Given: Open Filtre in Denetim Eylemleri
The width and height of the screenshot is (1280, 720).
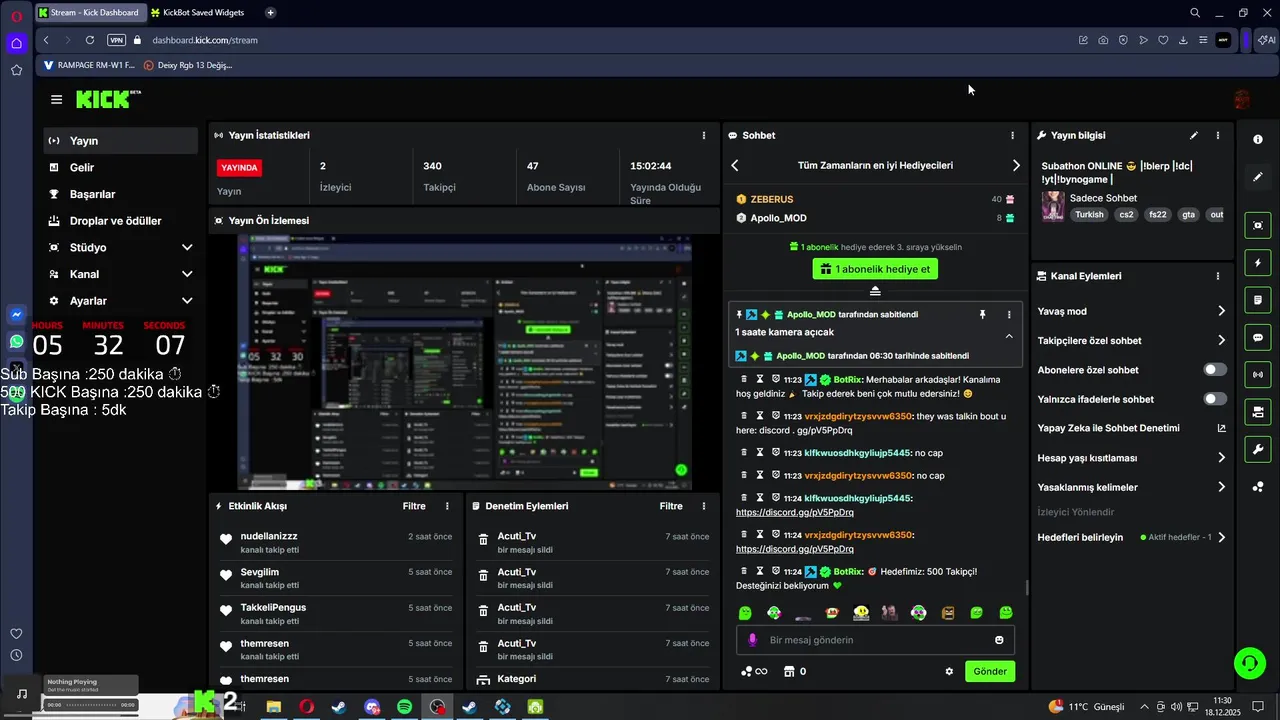Looking at the screenshot, I should (671, 506).
